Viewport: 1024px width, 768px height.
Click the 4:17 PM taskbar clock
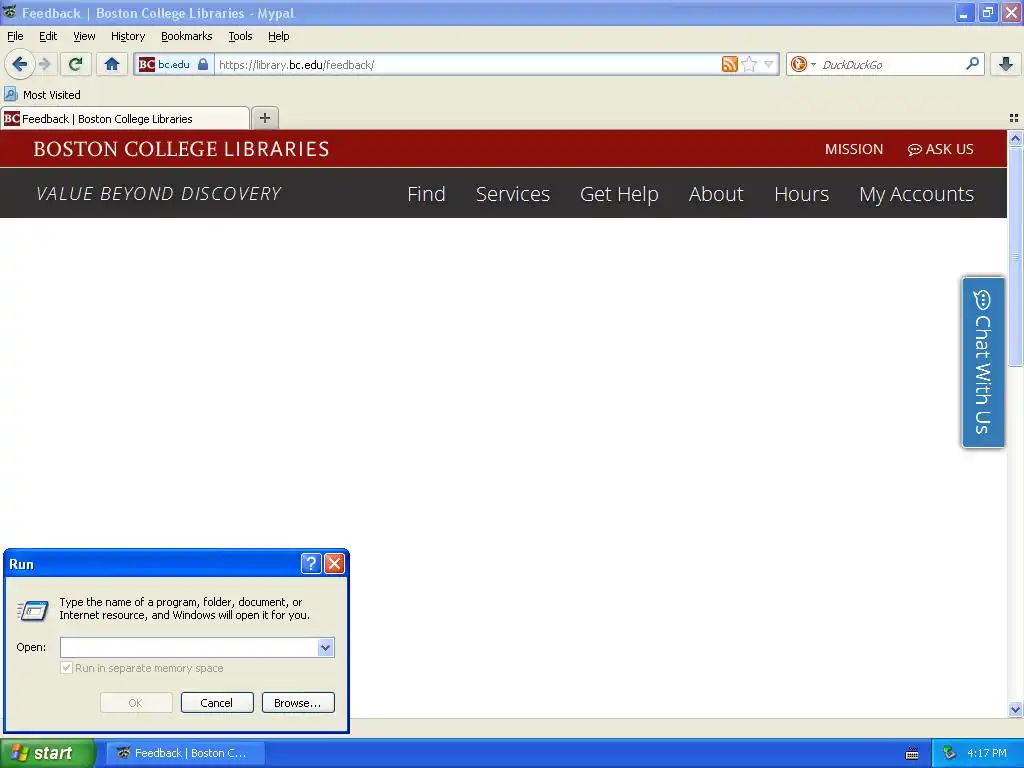986,753
